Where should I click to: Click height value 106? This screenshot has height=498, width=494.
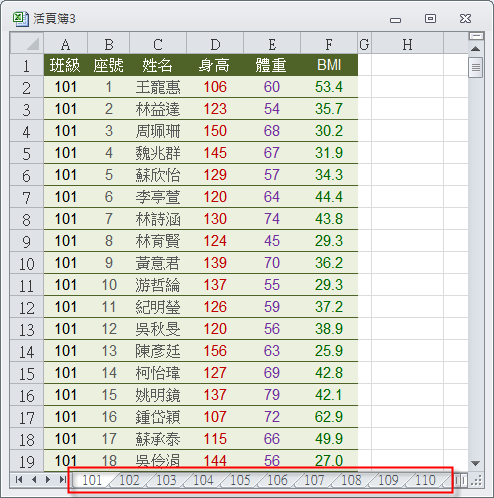(x=215, y=87)
